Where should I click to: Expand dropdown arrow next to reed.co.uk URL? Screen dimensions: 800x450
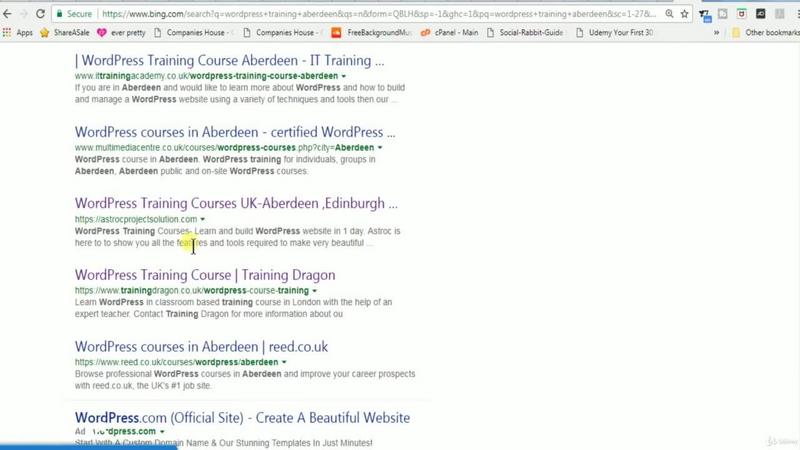point(284,362)
